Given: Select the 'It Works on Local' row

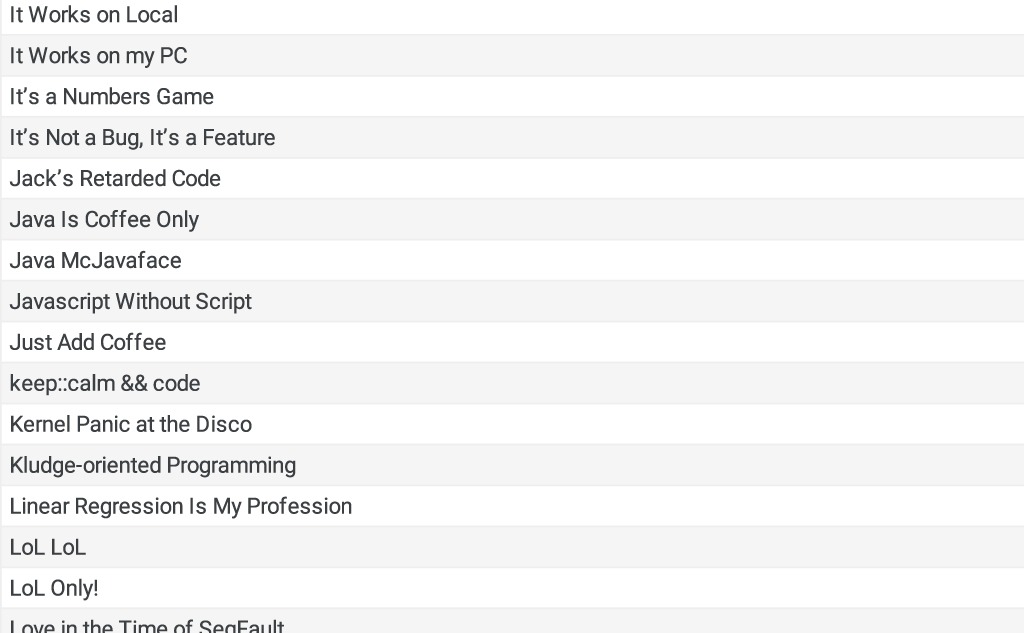Looking at the screenshot, I should (x=513, y=14).
